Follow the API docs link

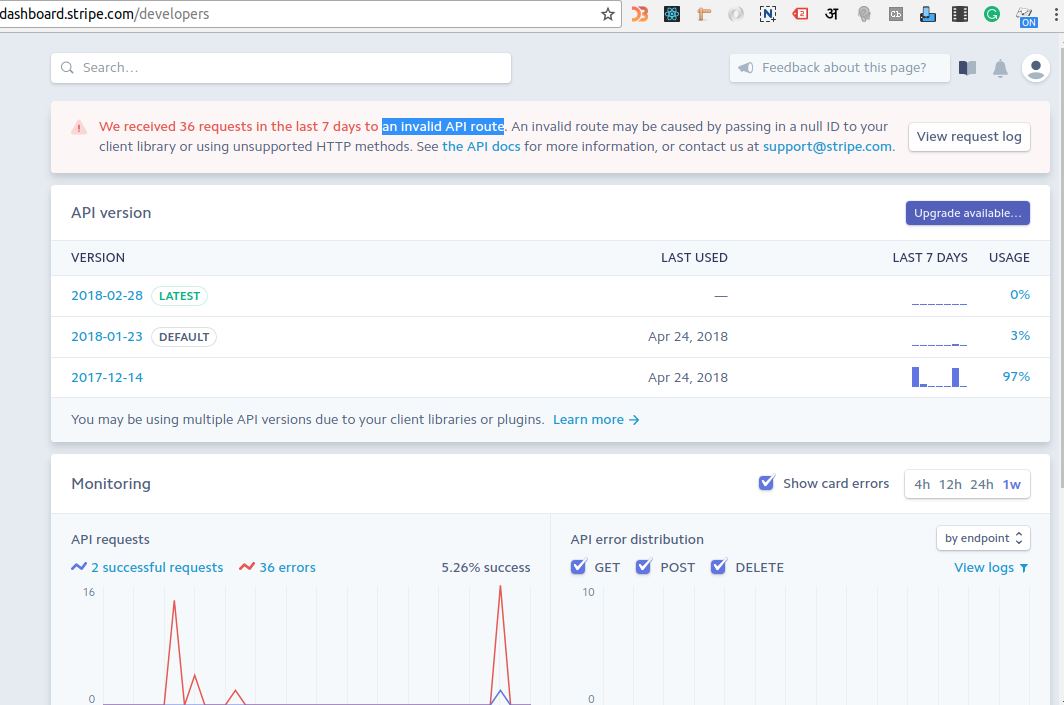click(481, 147)
